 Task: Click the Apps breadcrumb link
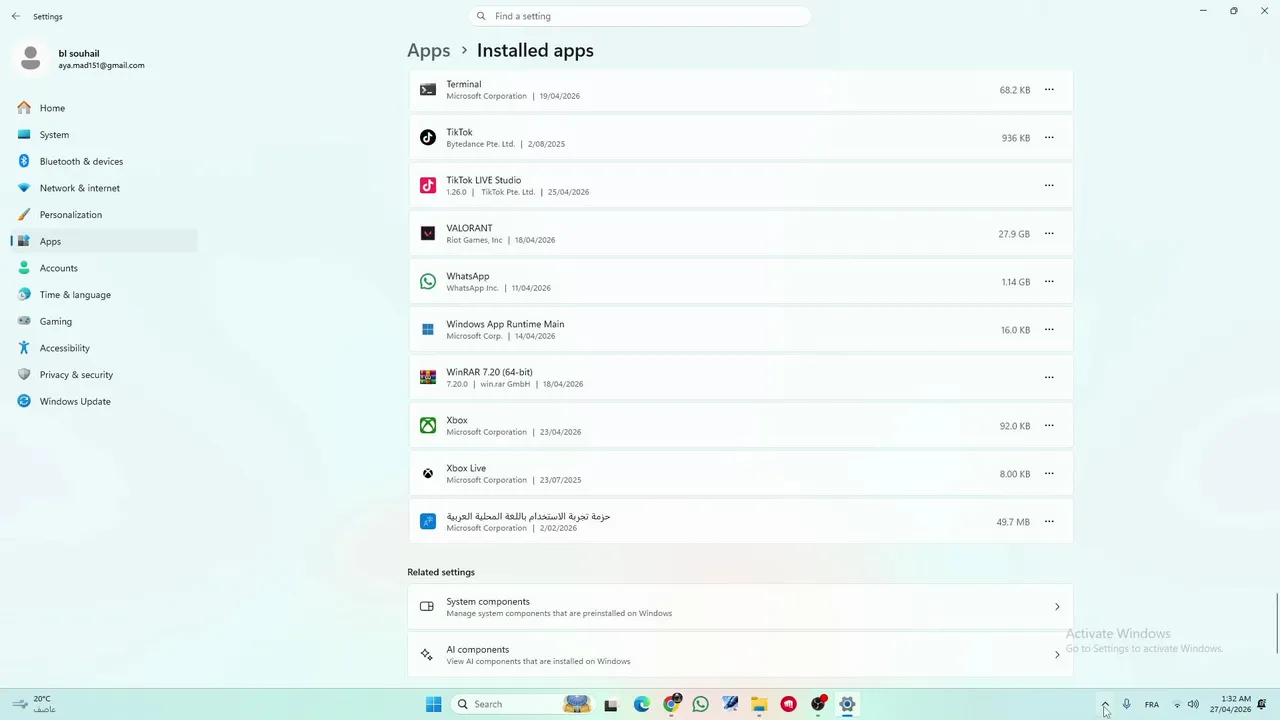pyautogui.click(x=428, y=50)
